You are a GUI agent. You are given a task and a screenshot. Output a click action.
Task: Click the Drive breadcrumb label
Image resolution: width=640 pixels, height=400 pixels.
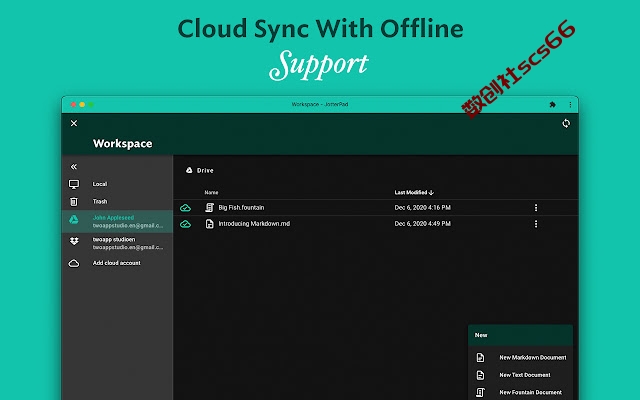point(205,171)
